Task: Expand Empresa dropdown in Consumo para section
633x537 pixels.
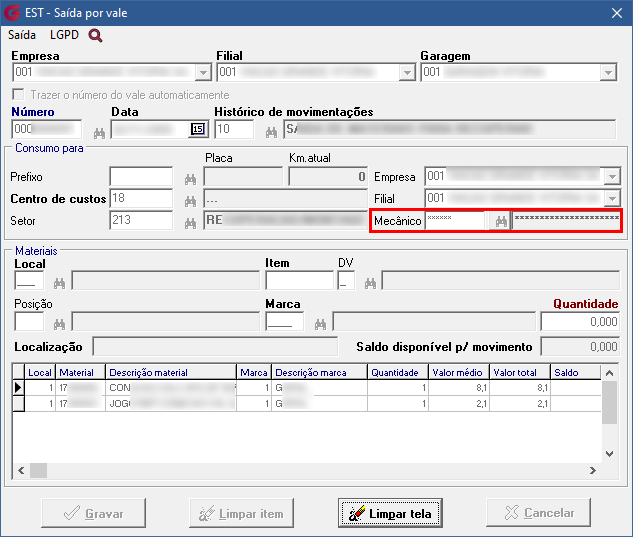Action: point(612,176)
